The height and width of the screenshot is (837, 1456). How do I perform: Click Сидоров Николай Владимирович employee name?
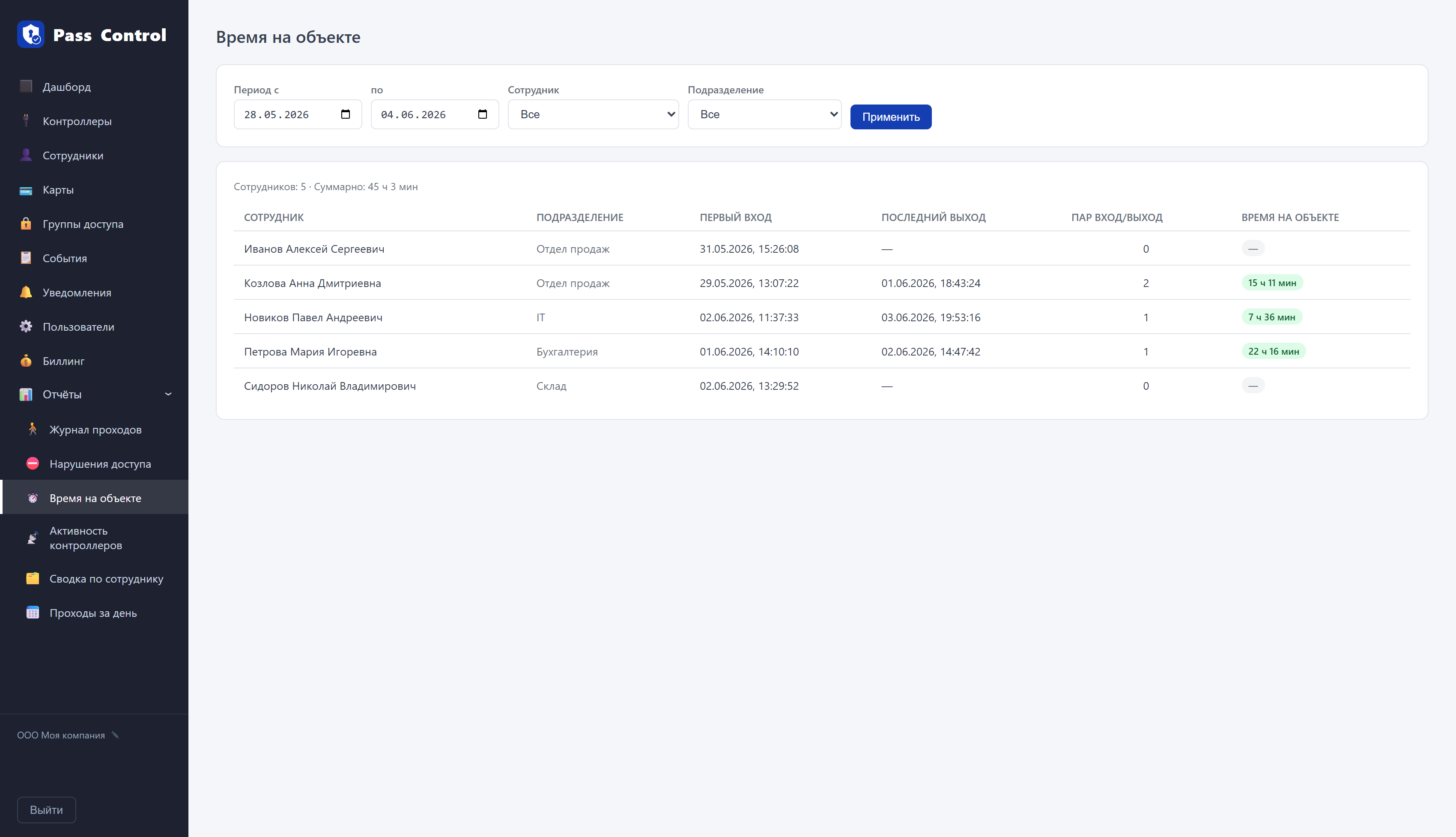coord(330,386)
